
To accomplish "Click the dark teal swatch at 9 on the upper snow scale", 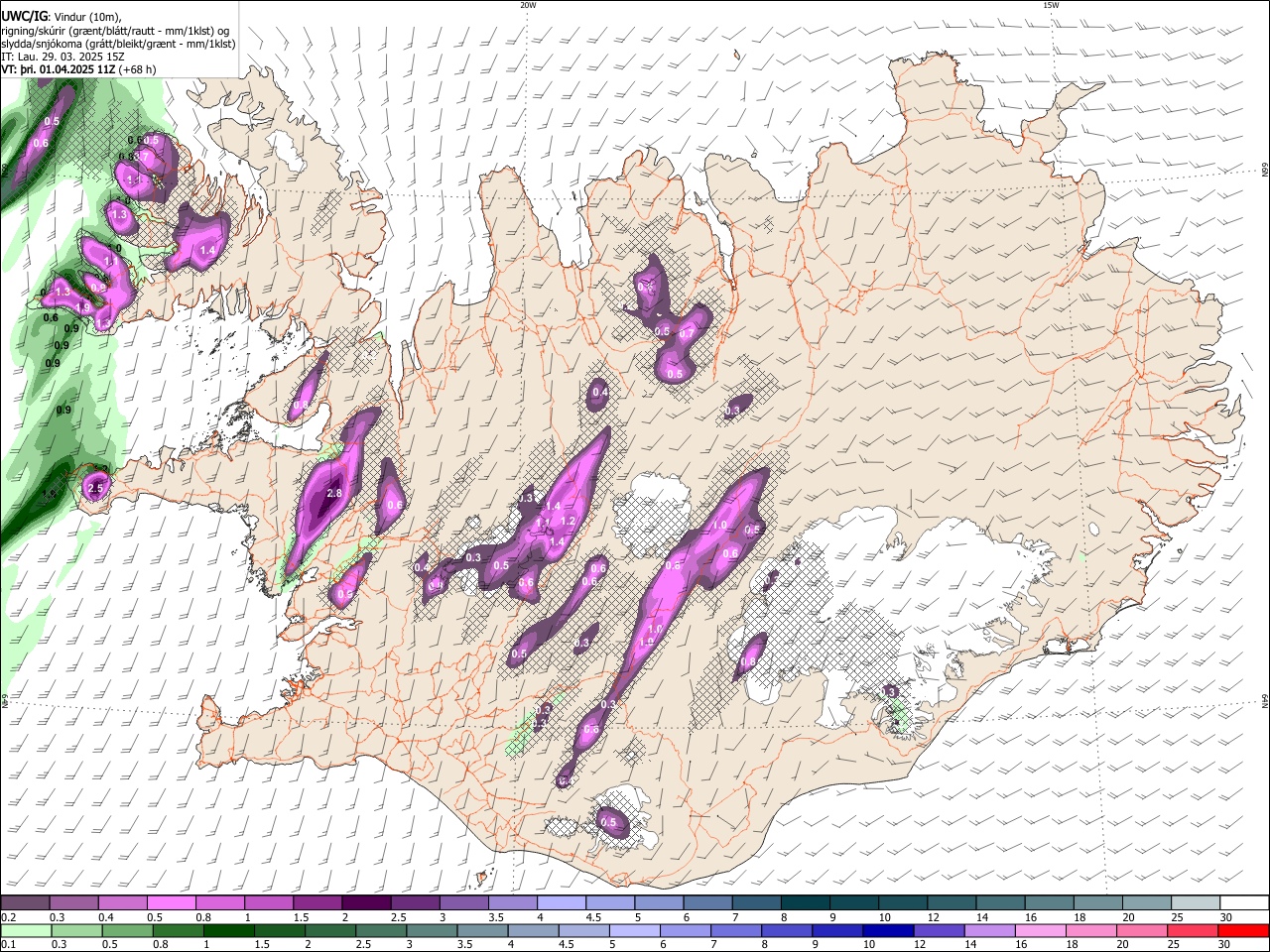I will pyautogui.click(x=854, y=904).
